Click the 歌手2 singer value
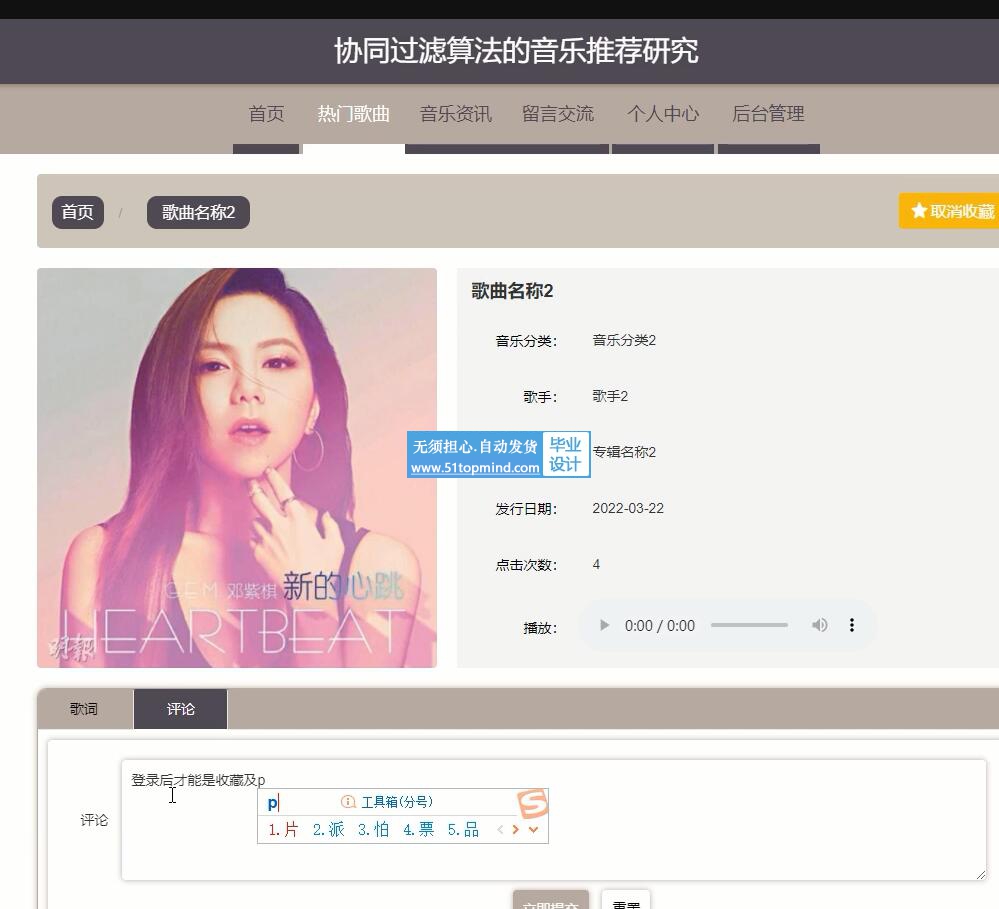 (610, 396)
